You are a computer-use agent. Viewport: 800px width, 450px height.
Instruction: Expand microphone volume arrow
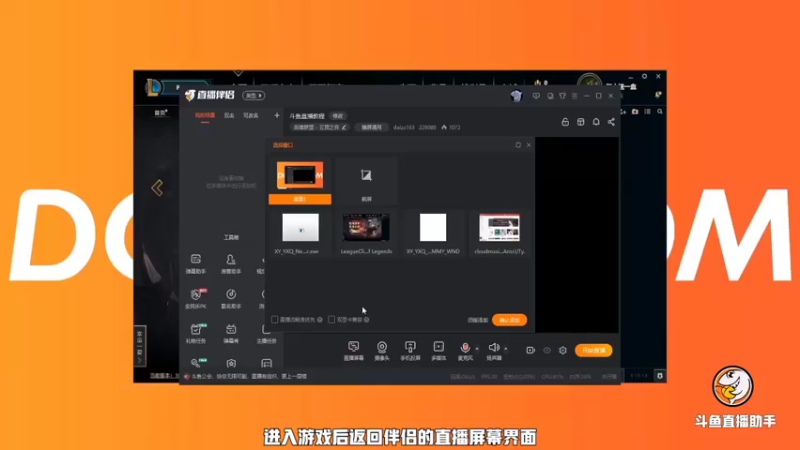477,349
